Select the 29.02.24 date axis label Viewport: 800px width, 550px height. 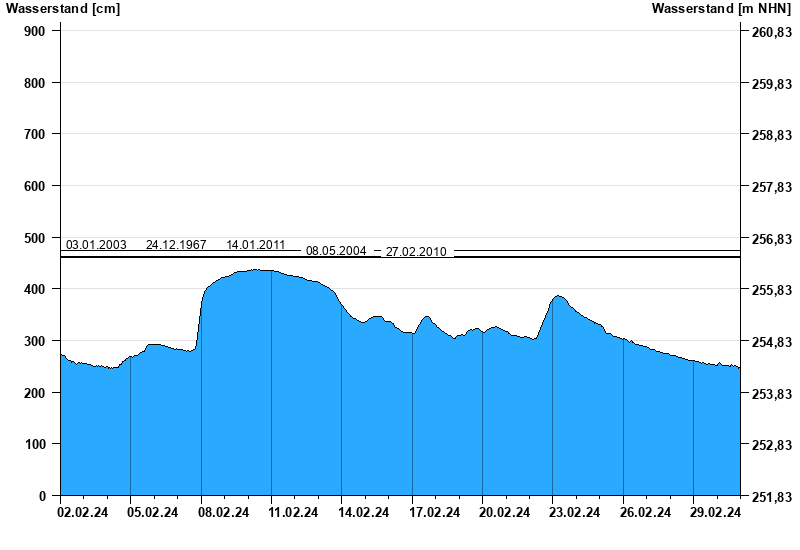tap(715, 513)
